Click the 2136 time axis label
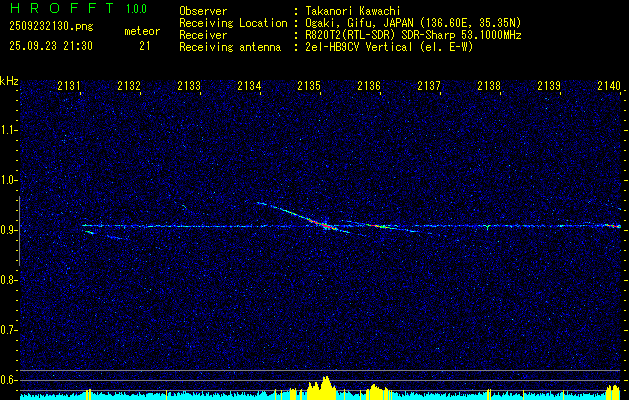629x400 pixels. [x=369, y=85]
